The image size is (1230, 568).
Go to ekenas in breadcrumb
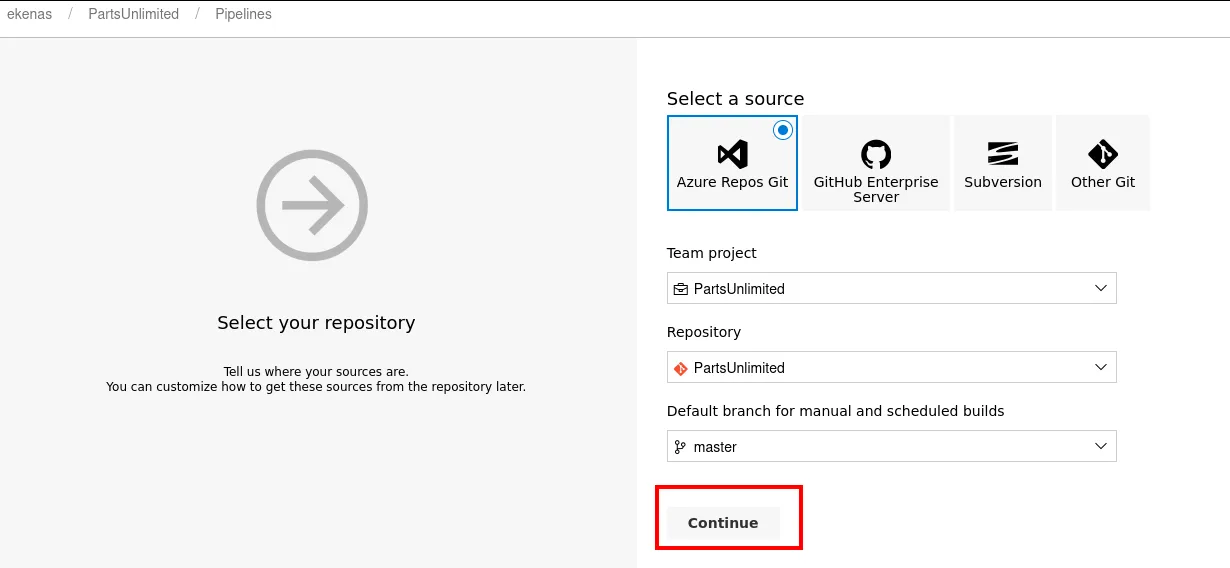30,15
